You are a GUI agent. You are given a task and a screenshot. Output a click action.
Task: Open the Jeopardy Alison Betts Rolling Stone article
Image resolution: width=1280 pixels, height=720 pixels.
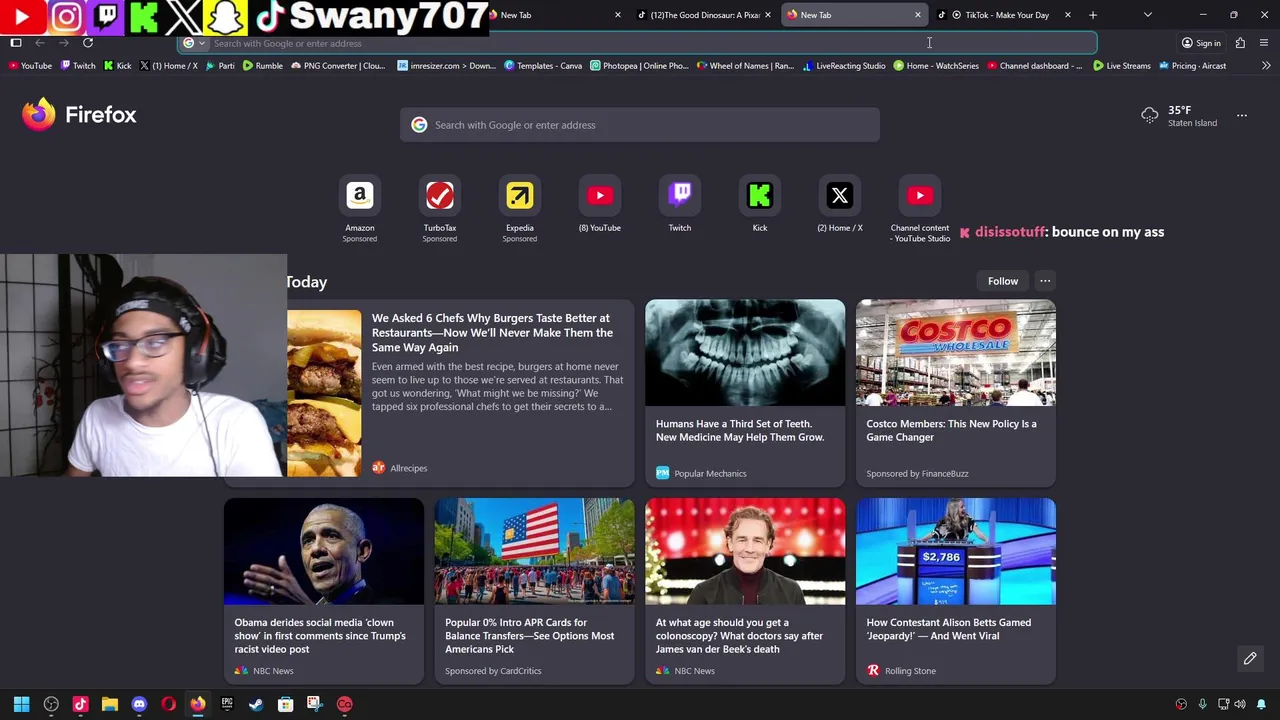(955, 591)
